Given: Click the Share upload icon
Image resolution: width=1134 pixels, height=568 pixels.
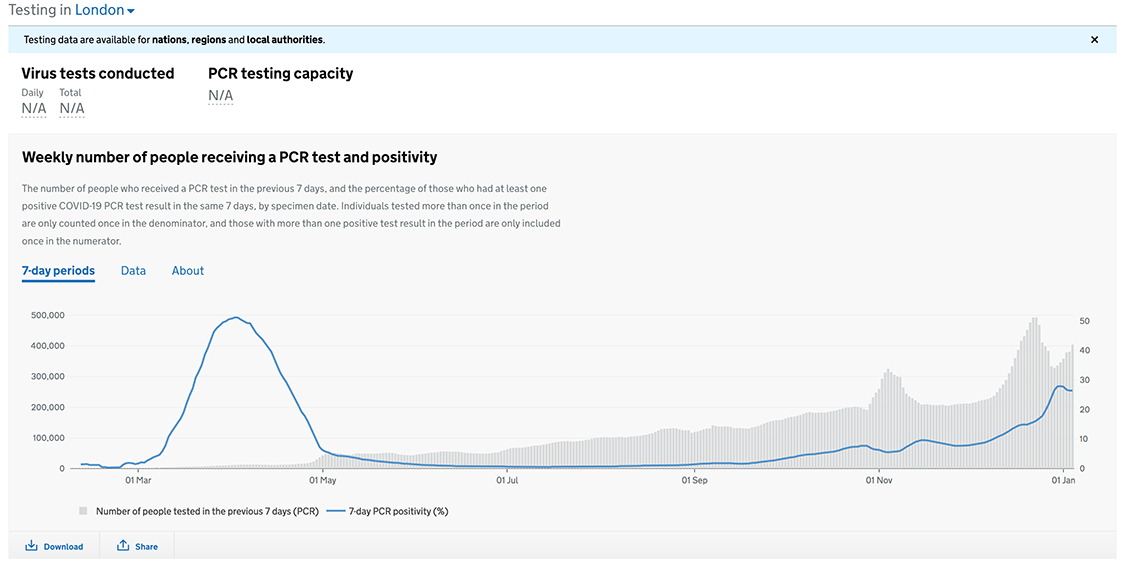Looking at the screenshot, I should [123, 546].
